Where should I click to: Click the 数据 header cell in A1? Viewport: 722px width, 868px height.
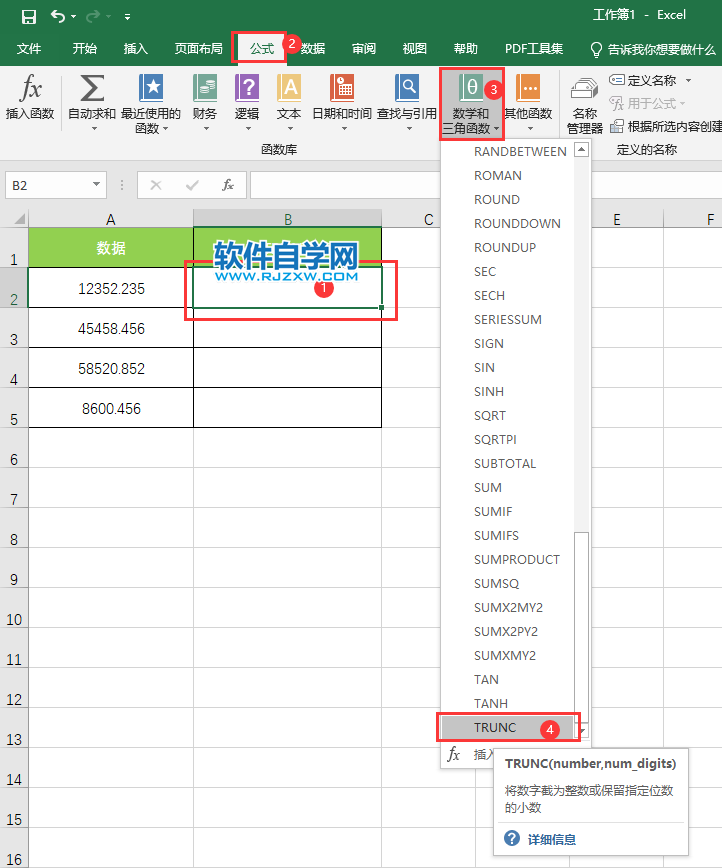111,247
